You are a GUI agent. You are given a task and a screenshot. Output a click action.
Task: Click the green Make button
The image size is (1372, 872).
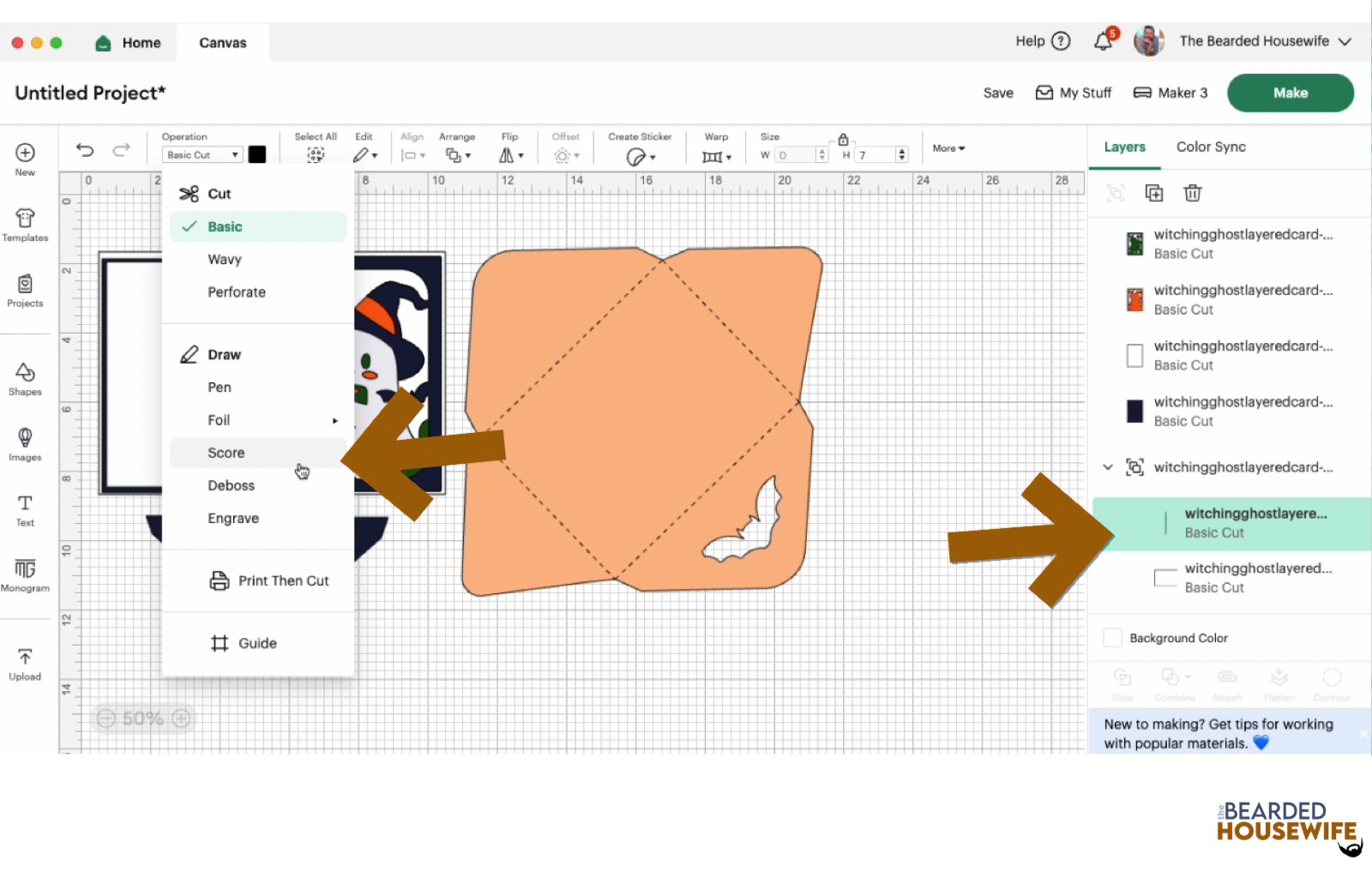tap(1290, 93)
